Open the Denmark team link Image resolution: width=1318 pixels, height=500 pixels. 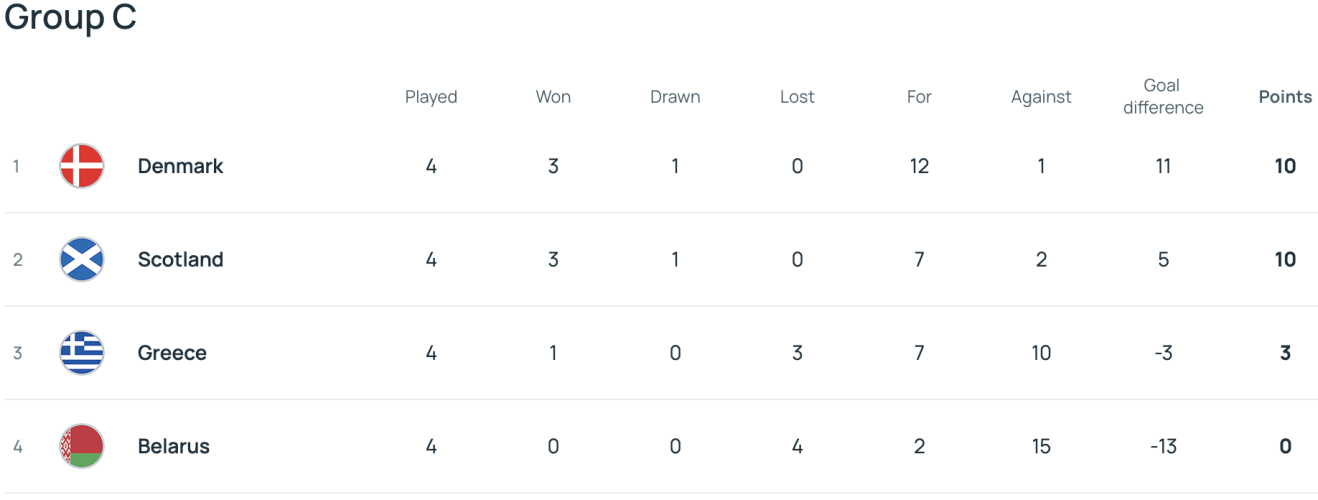180,166
